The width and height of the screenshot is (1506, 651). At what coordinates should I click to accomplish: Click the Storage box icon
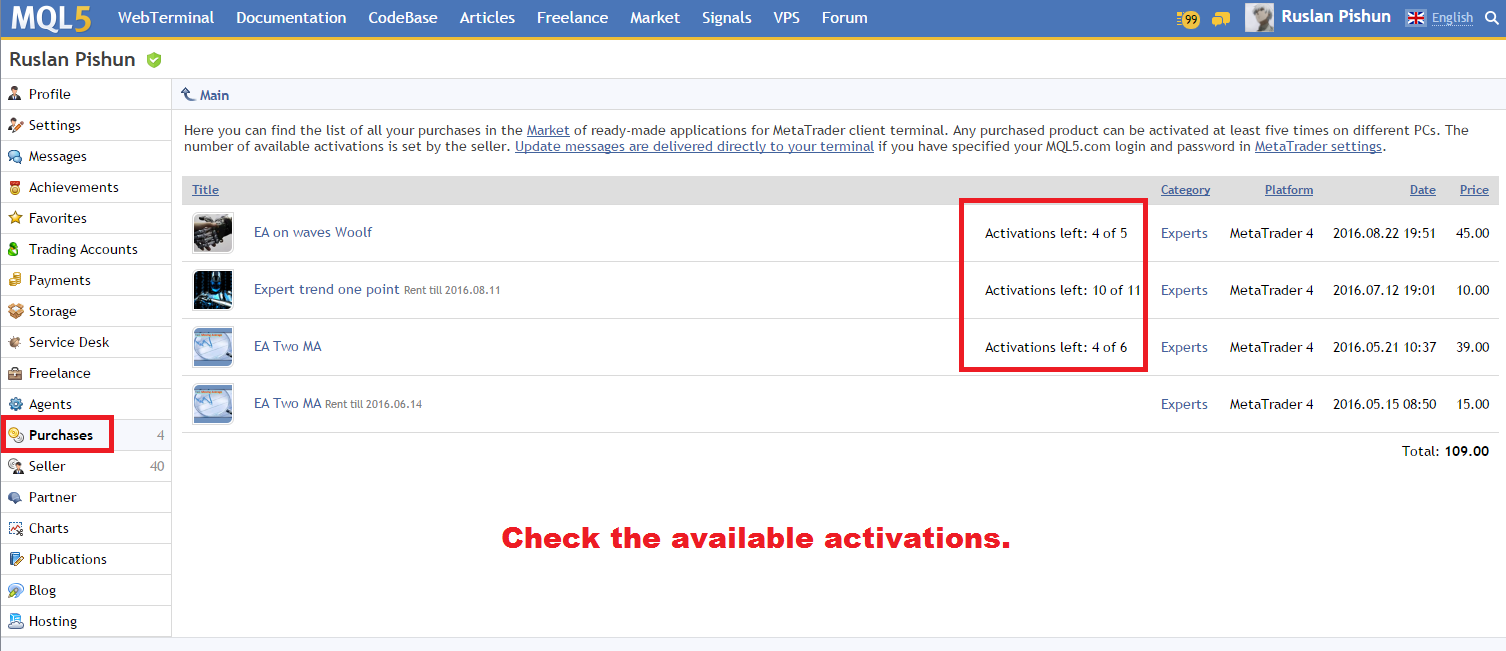[x=15, y=311]
